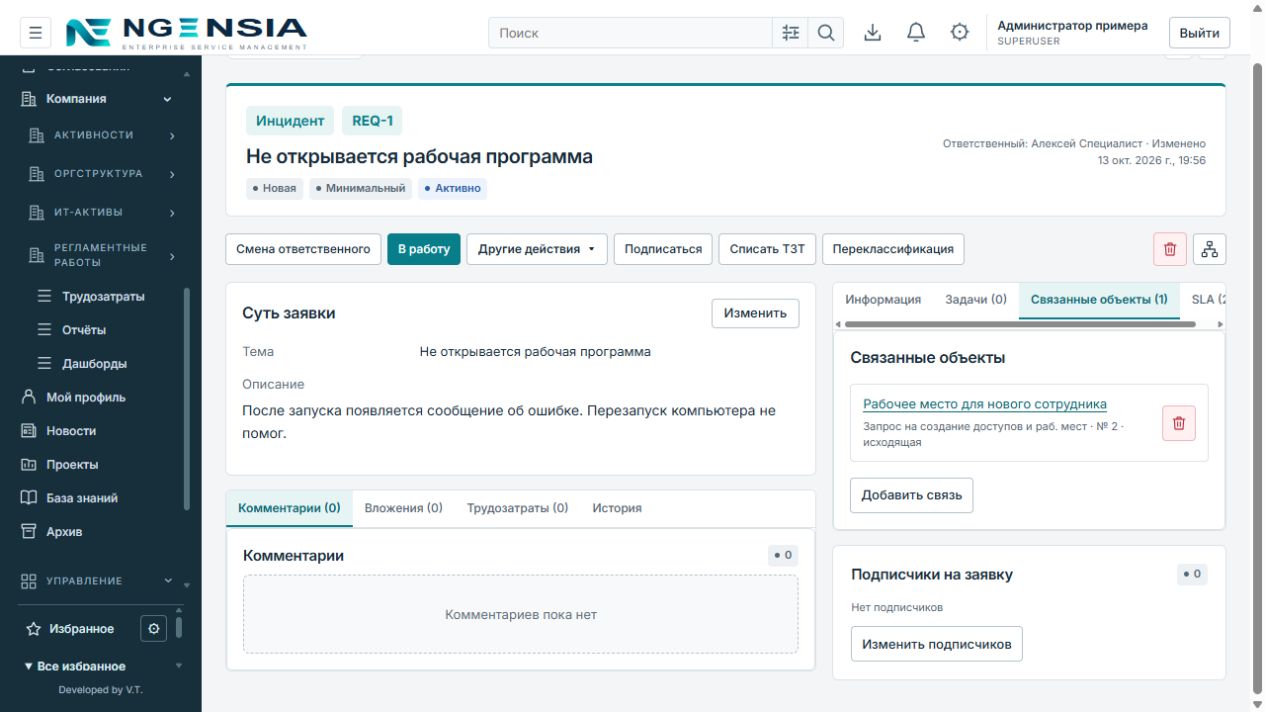Click the Переклассификация button

click(x=893, y=249)
